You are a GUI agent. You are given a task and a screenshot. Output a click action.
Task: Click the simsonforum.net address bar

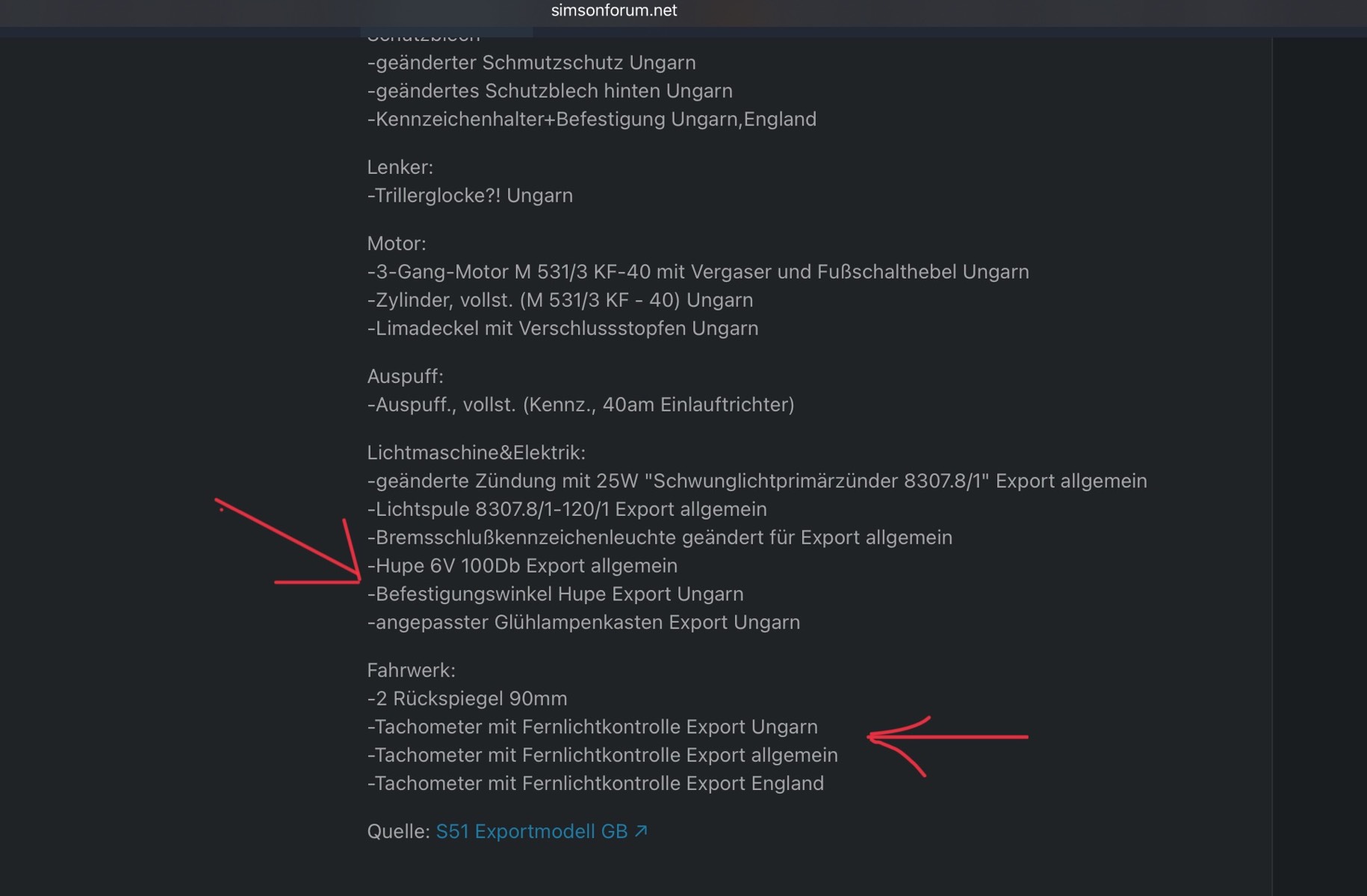point(613,11)
